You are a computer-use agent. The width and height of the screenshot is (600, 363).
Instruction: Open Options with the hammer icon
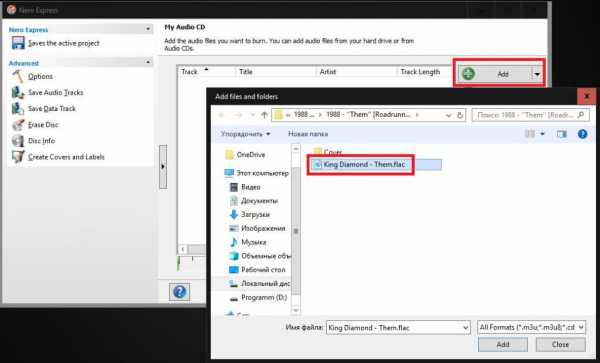coord(18,77)
